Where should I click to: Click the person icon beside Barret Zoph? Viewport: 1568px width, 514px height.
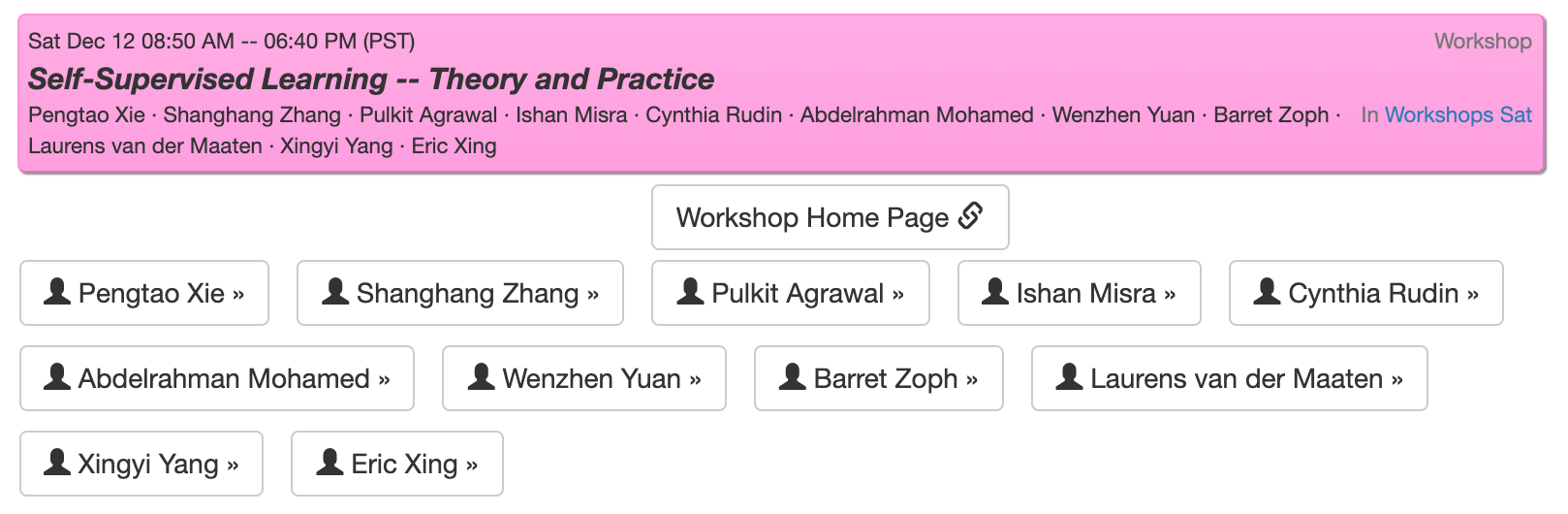click(x=793, y=377)
